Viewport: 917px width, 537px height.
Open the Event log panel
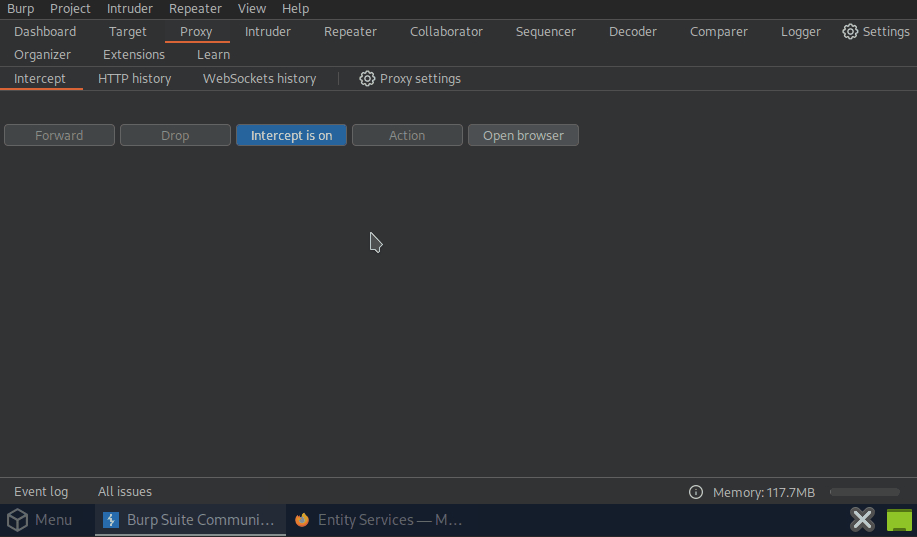pos(41,491)
